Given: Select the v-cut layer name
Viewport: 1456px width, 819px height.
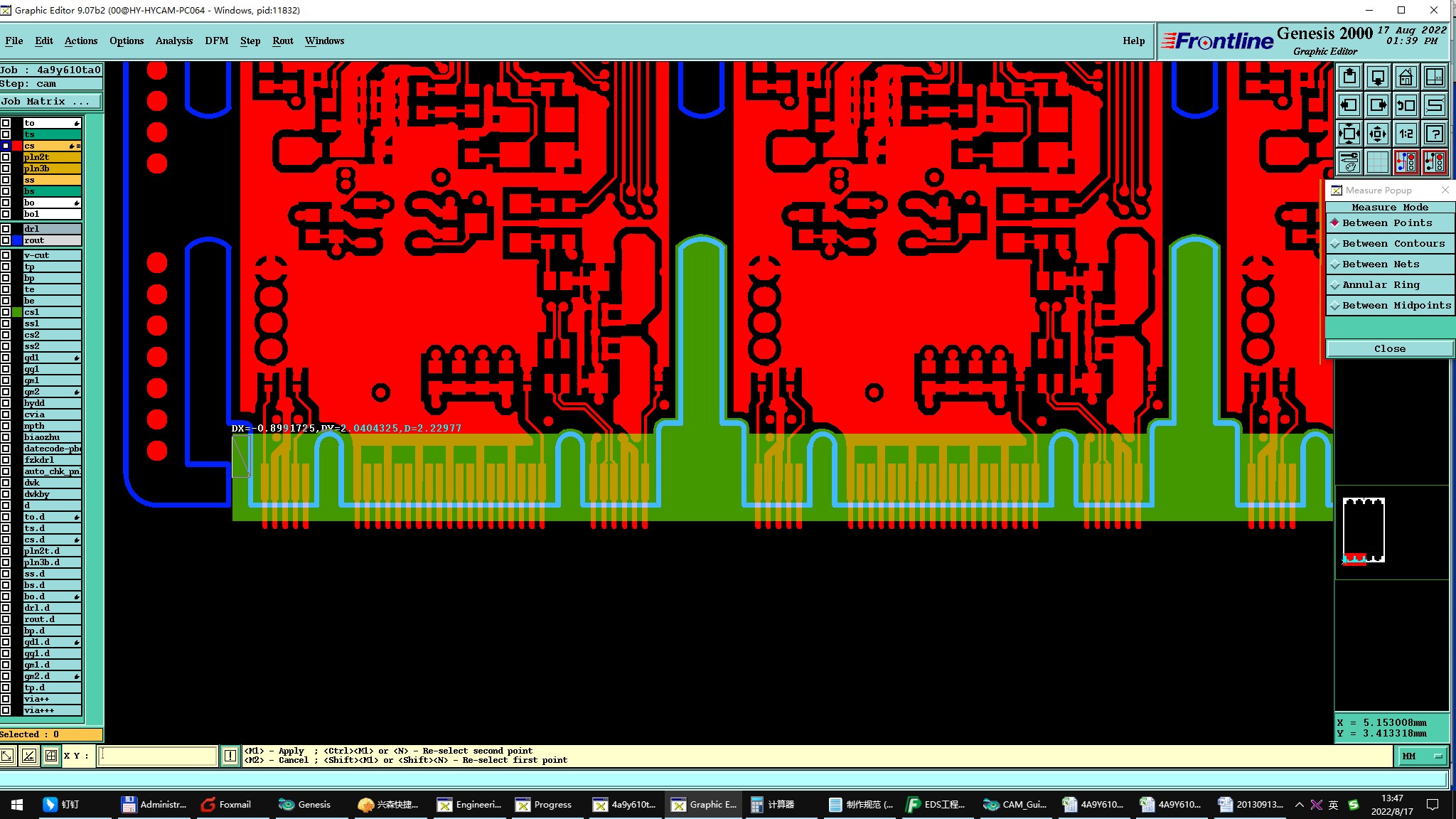Looking at the screenshot, I should [52, 255].
